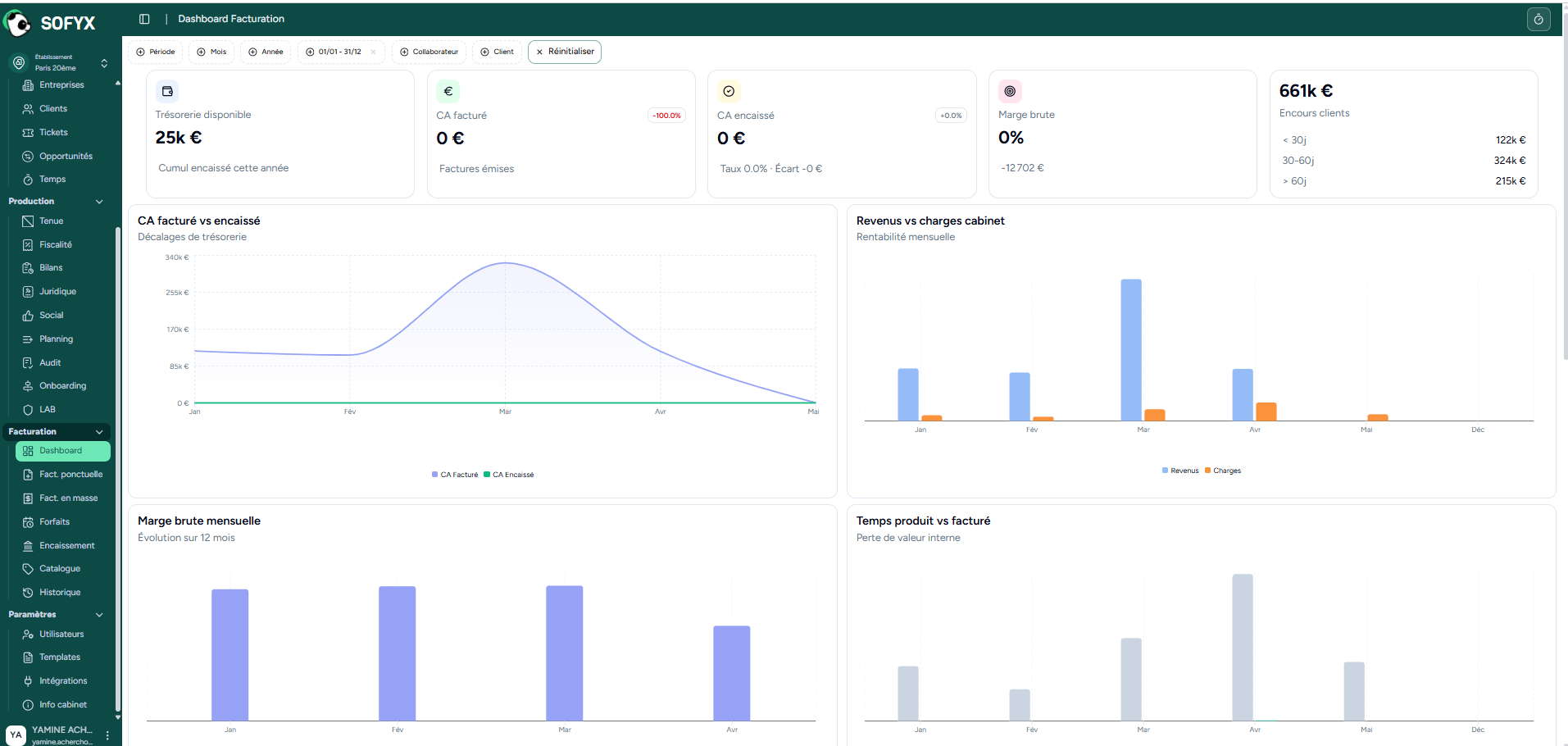Open the Mois filter
This screenshot has height=746, width=1568.
(x=211, y=52)
